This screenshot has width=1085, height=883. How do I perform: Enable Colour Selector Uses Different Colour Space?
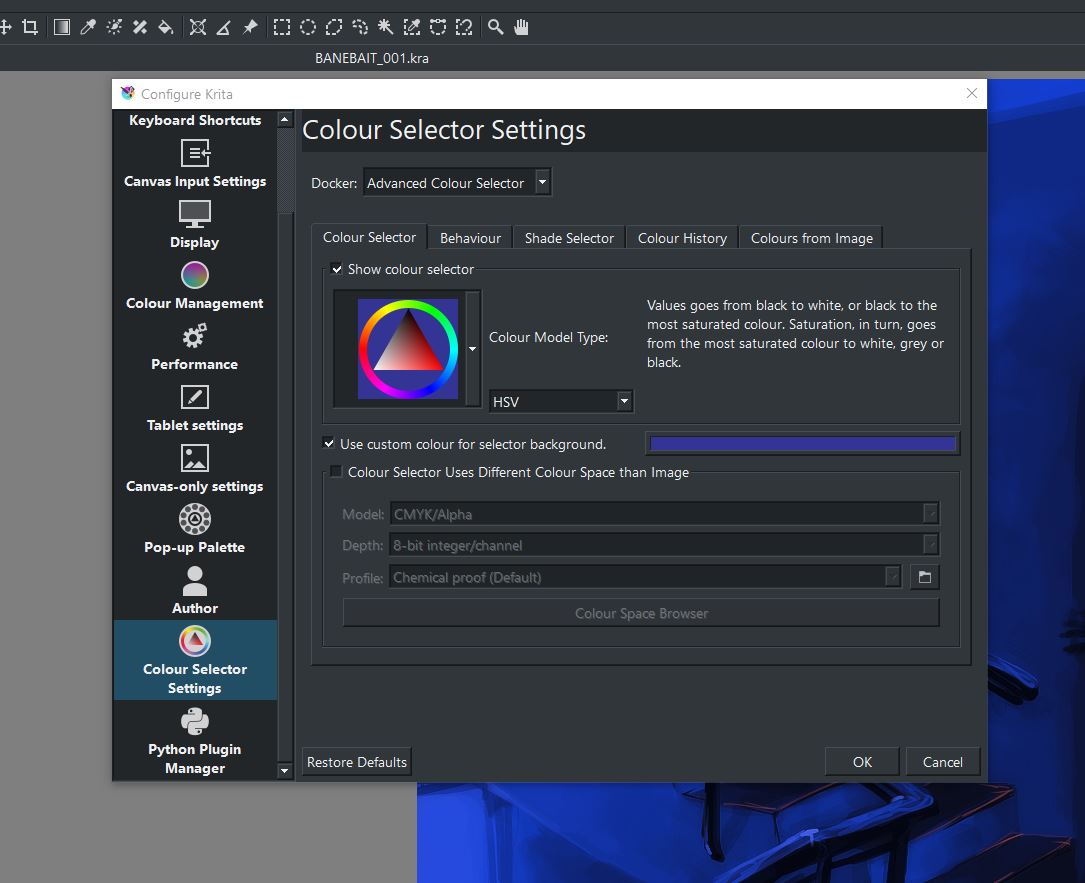tap(337, 472)
